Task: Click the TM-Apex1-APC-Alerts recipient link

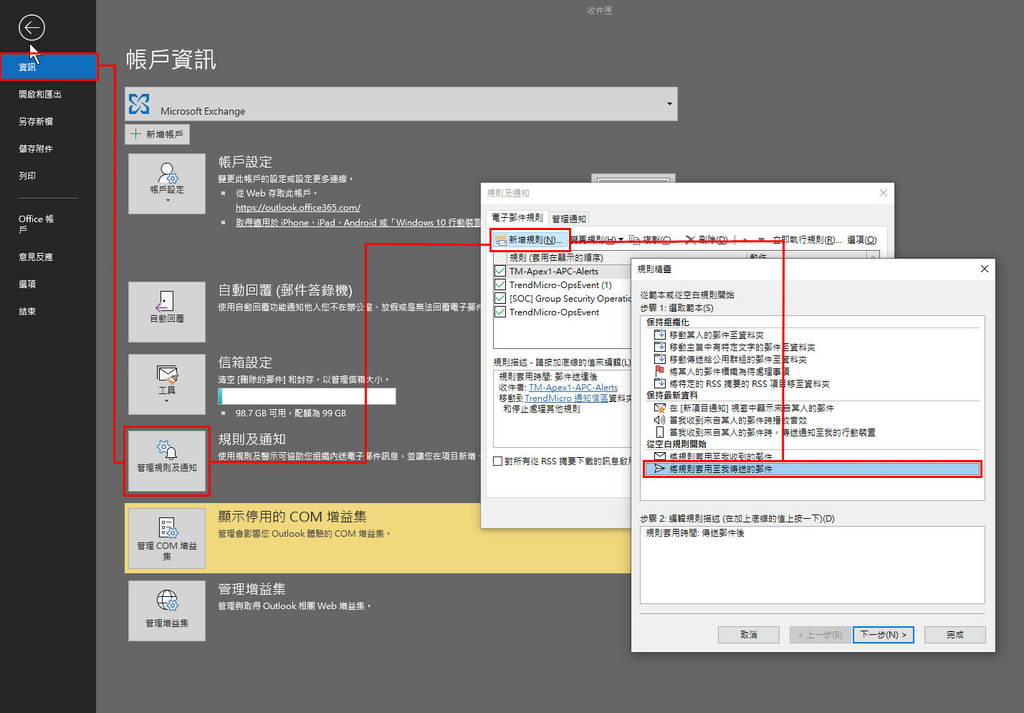Action: tap(573, 387)
